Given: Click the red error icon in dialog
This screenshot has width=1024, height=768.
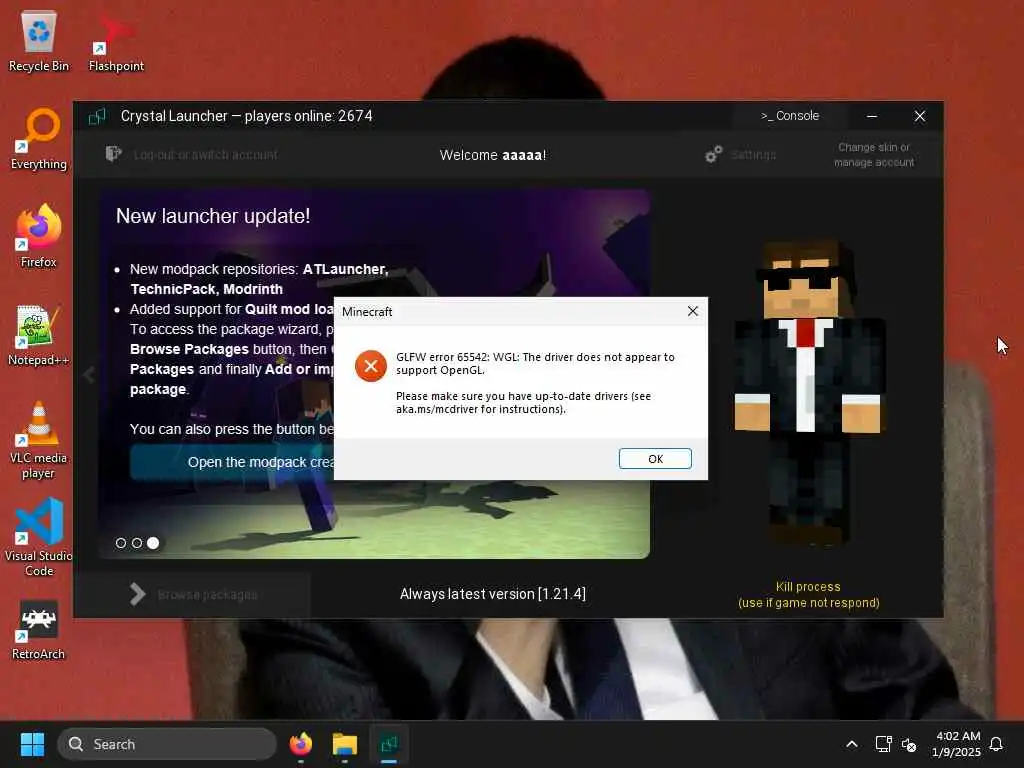Looking at the screenshot, I should pyautogui.click(x=370, y=366).
